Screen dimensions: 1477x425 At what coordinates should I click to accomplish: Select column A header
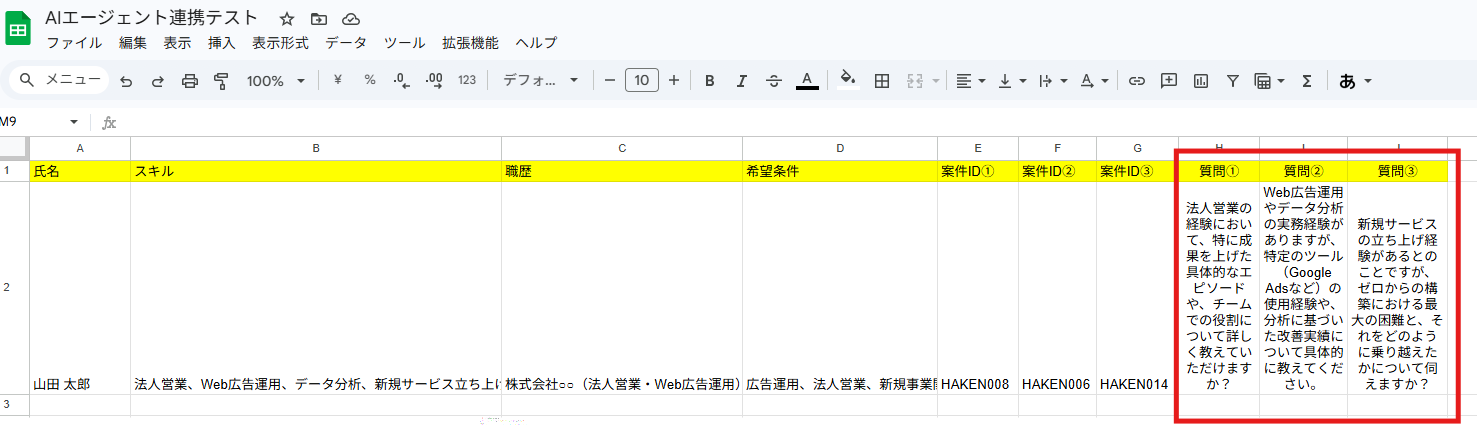(80, 148)
